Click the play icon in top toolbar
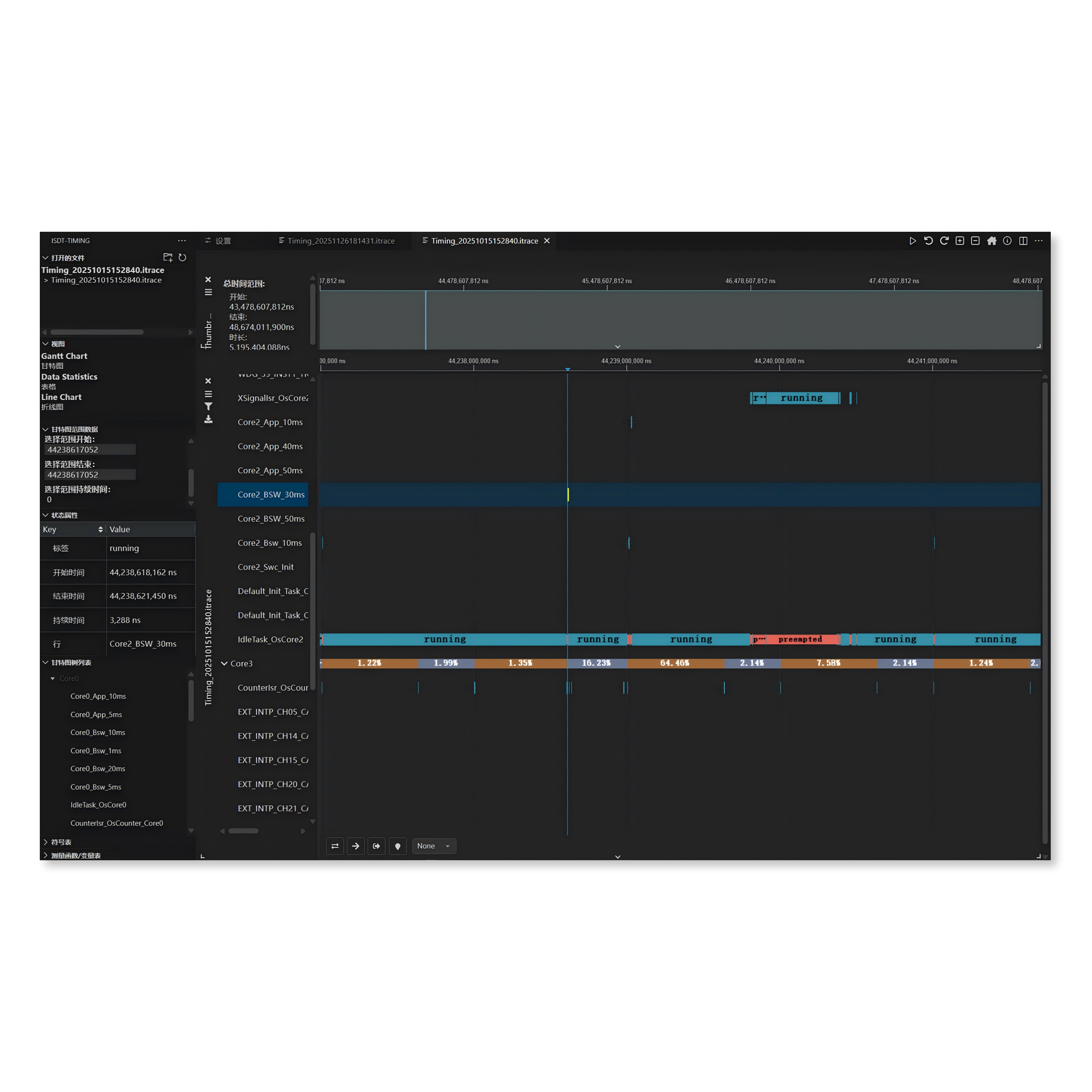Viewport: 1092px width, 1092px height. coord(912,241)
